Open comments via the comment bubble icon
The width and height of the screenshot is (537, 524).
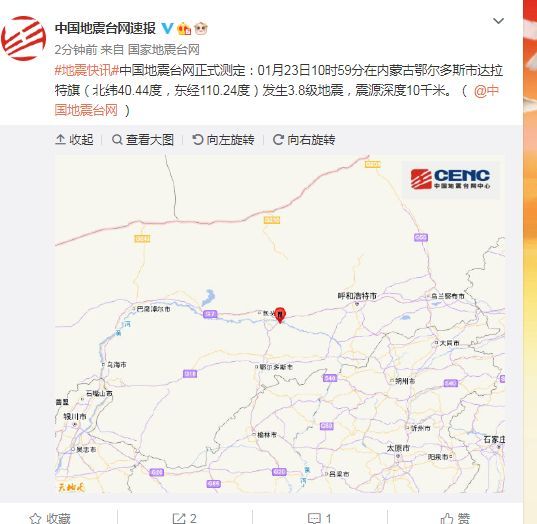pyautogui.click(x=314, y=518)
